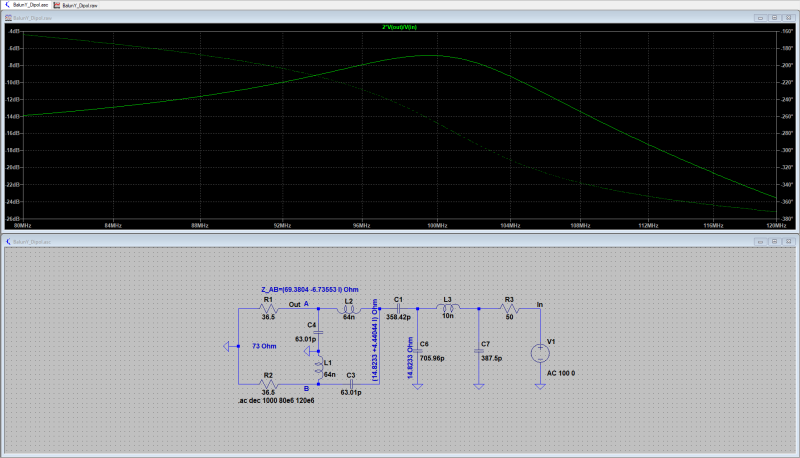
Task: Select capacitor C3 symbol
Action: point(351,384)
